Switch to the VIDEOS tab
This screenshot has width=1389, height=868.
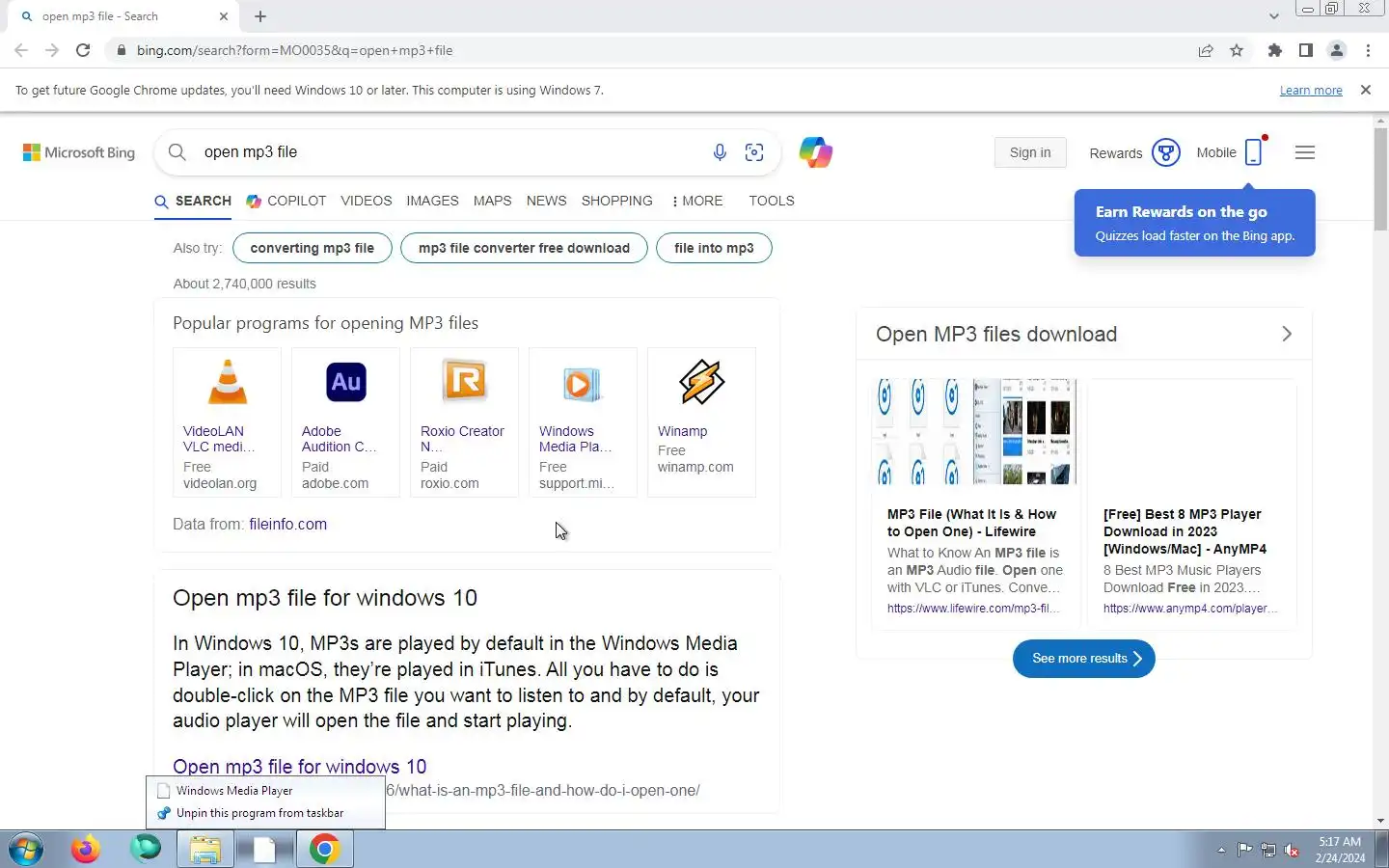click(367, 201)
